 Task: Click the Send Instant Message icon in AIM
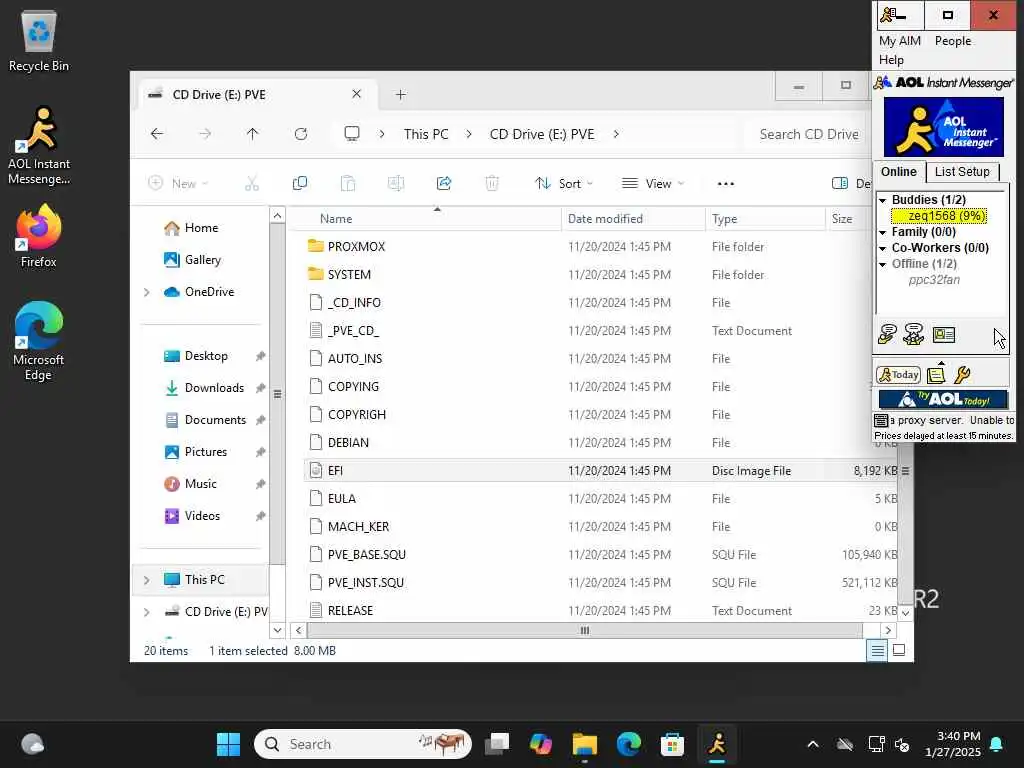pyautogui.click(x=887, y=334)
